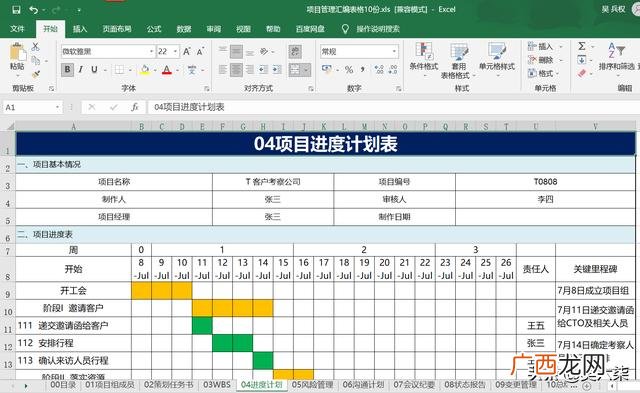
Task: Switch to 00目录 sheet tab
Action: click(x=63, y=384)
